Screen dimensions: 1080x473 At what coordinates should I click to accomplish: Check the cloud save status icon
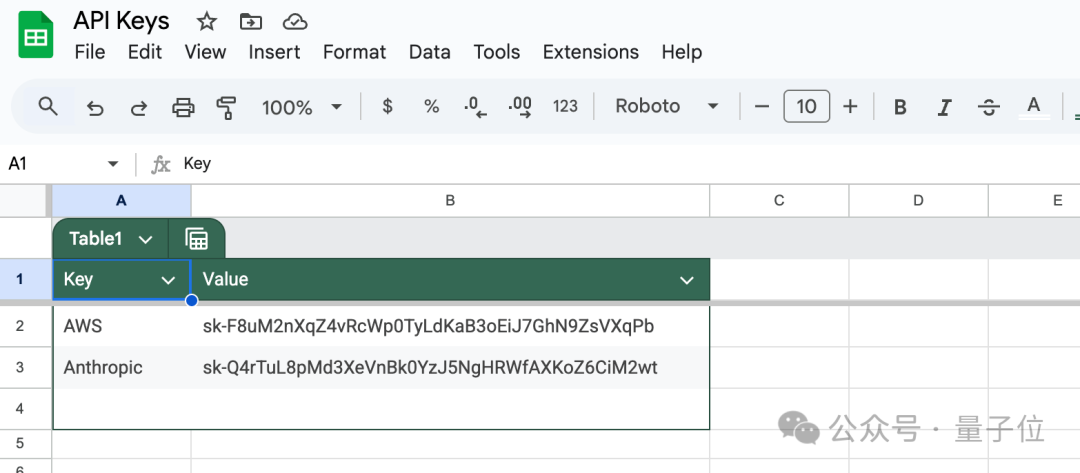click(x=295, y=22)
